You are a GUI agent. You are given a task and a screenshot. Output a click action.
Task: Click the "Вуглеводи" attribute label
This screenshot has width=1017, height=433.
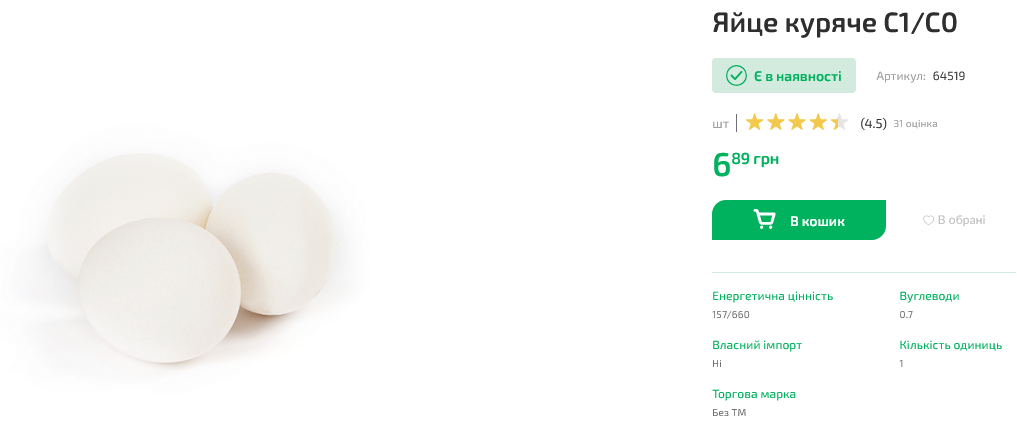tap(929, 296)
